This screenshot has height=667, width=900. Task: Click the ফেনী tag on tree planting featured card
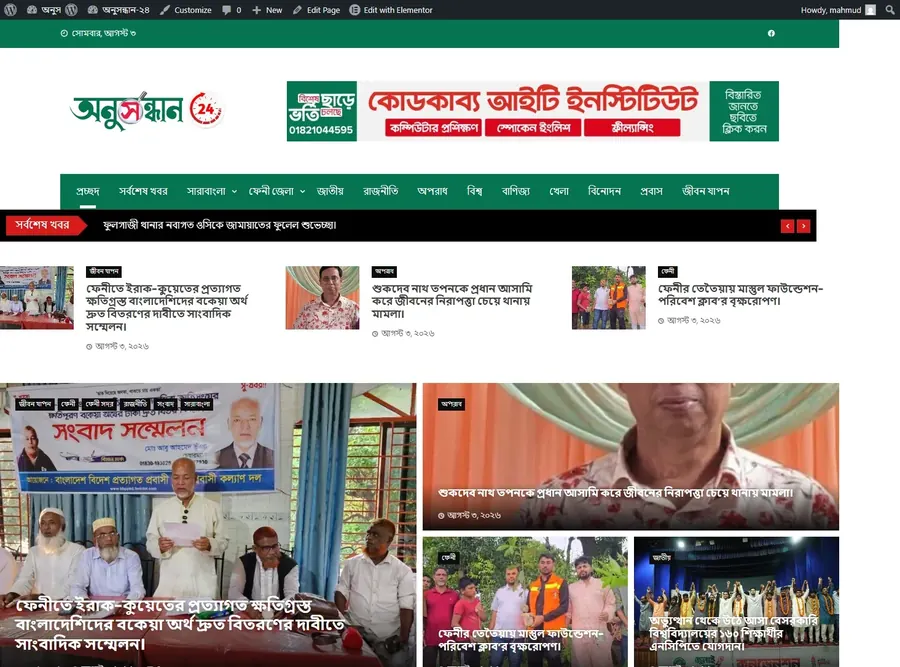click(448, 557)
